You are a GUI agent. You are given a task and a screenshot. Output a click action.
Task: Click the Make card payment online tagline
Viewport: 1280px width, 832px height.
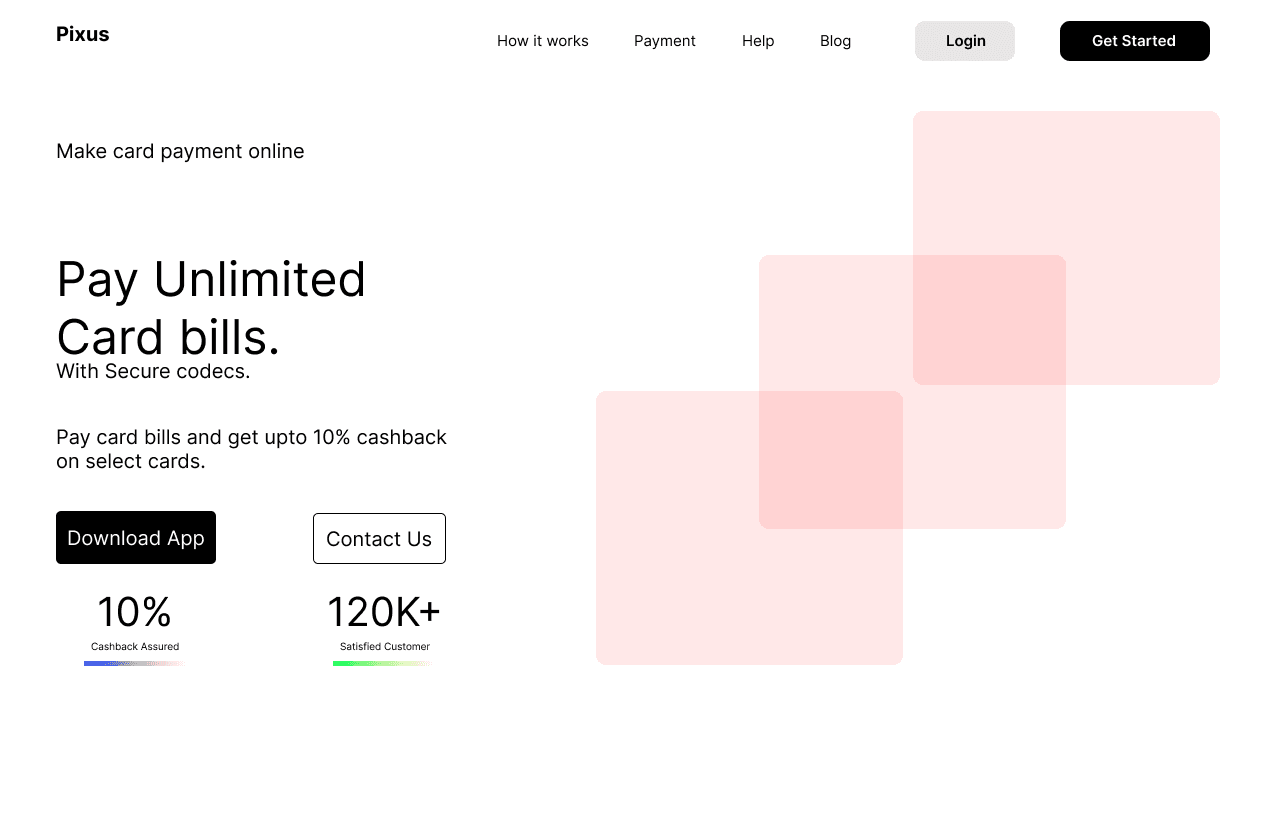pos(180,151)
